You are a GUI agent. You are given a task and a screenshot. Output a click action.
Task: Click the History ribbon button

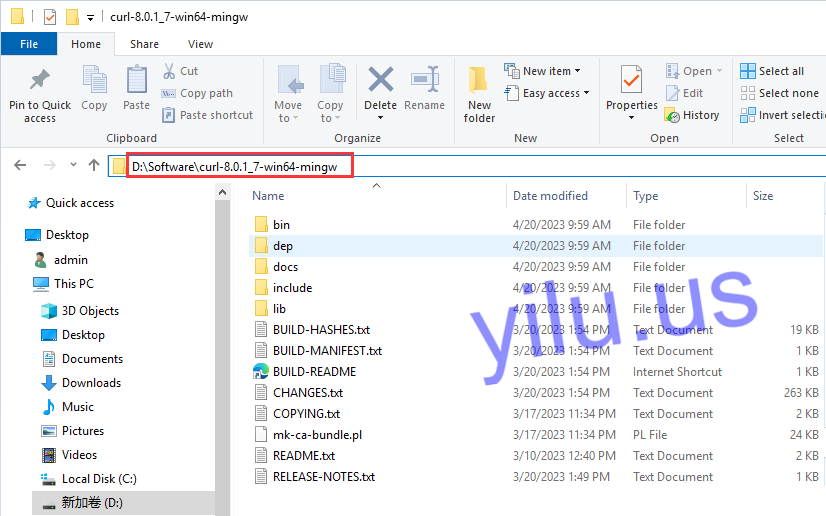click(692, 115)
